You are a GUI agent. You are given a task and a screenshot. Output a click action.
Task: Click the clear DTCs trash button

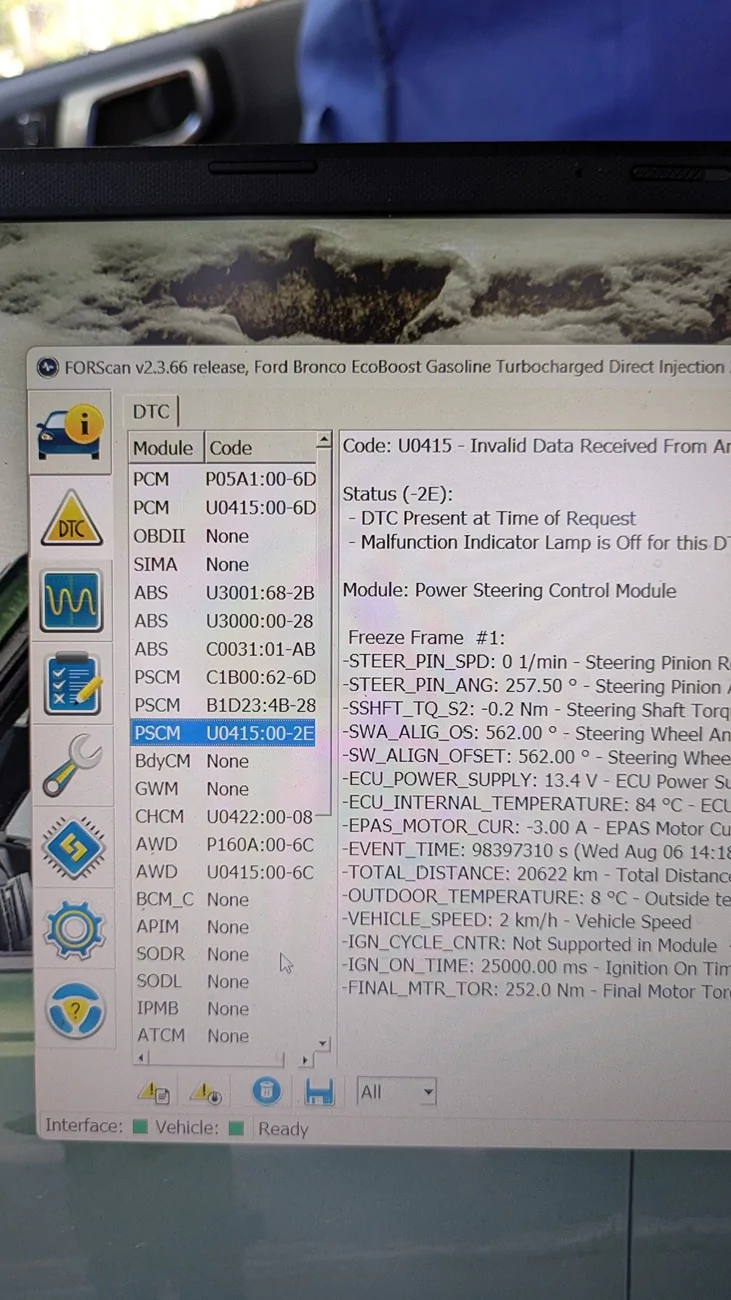point(266,1091)
